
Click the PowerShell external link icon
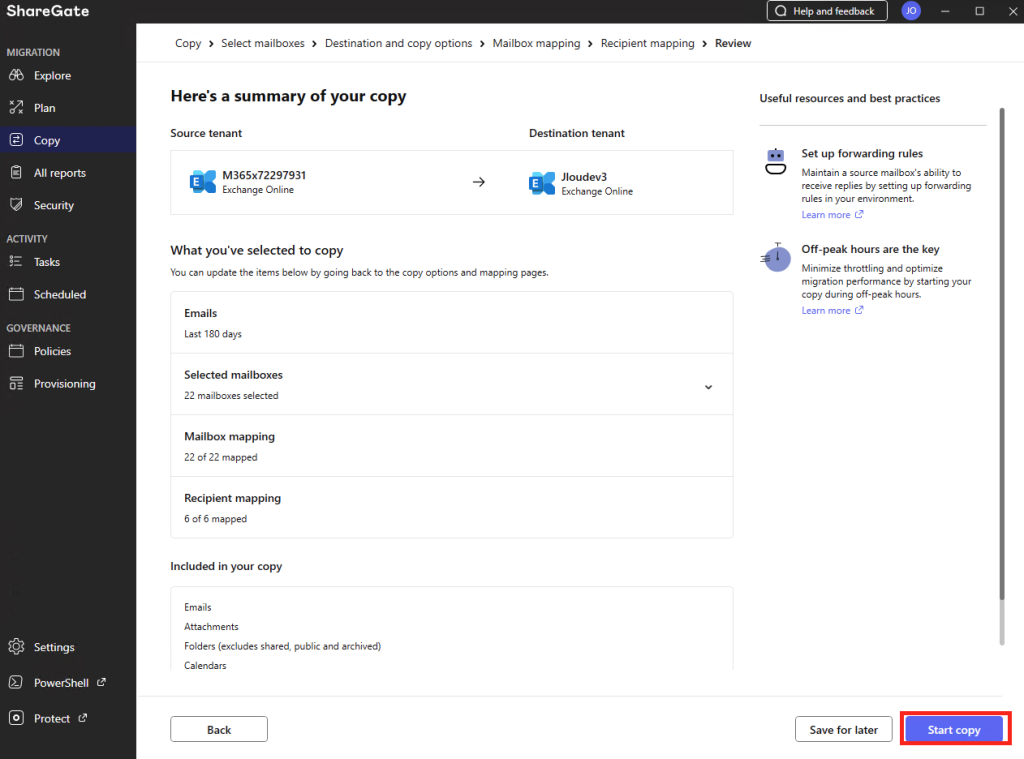tap(101, 682)
